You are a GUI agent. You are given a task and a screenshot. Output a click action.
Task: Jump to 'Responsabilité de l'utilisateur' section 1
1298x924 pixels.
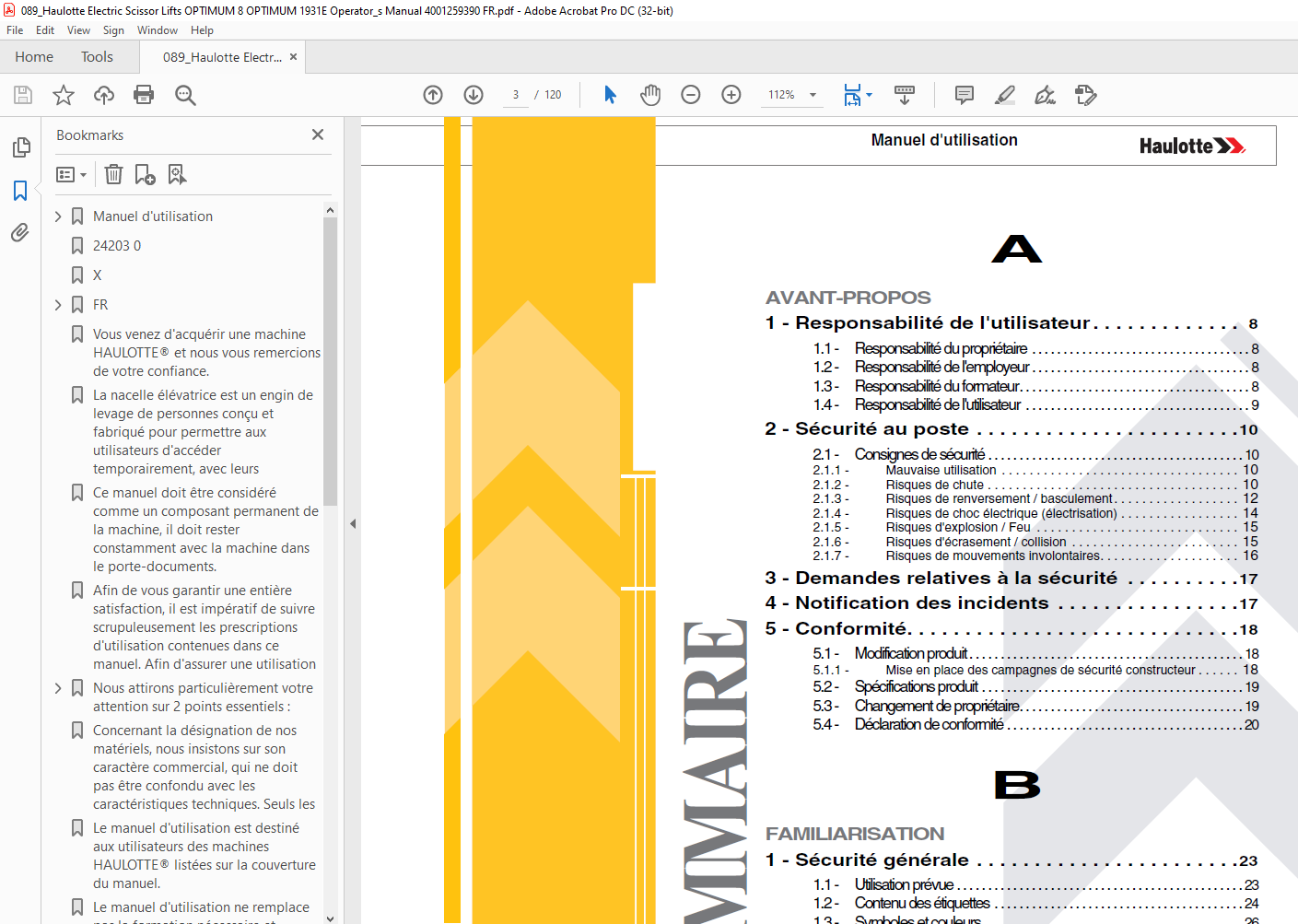pos(1012,323)
